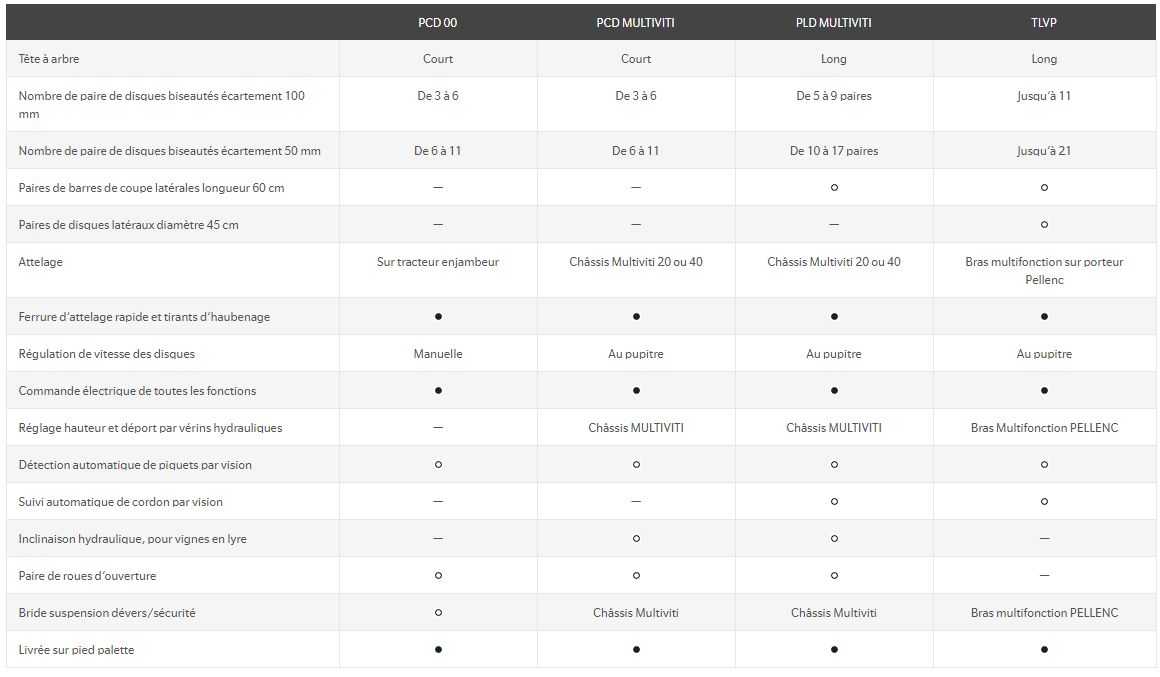Click 'Bras multifonction sur porteur Pellenc' text
The image size is (1160, 677).
[1044, 271]
